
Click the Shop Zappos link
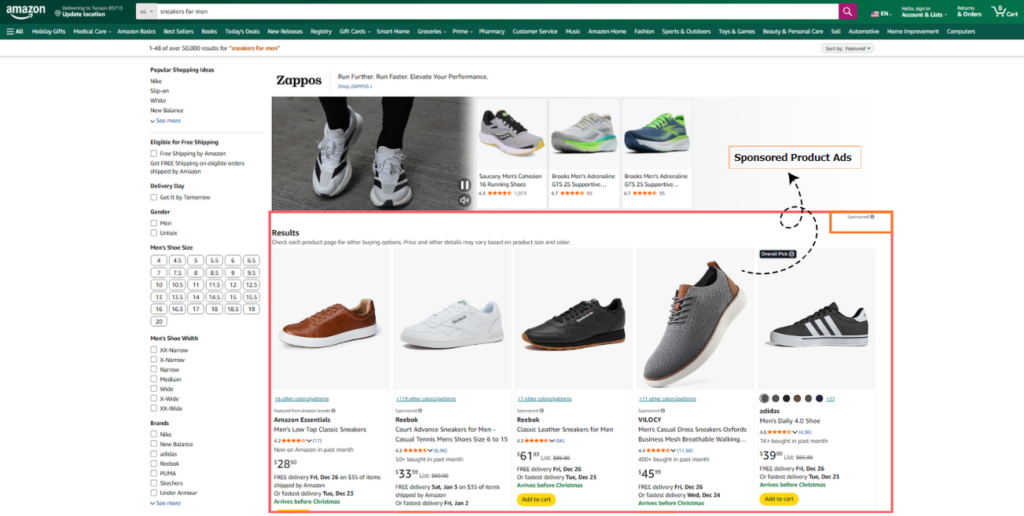coord(355,87)
